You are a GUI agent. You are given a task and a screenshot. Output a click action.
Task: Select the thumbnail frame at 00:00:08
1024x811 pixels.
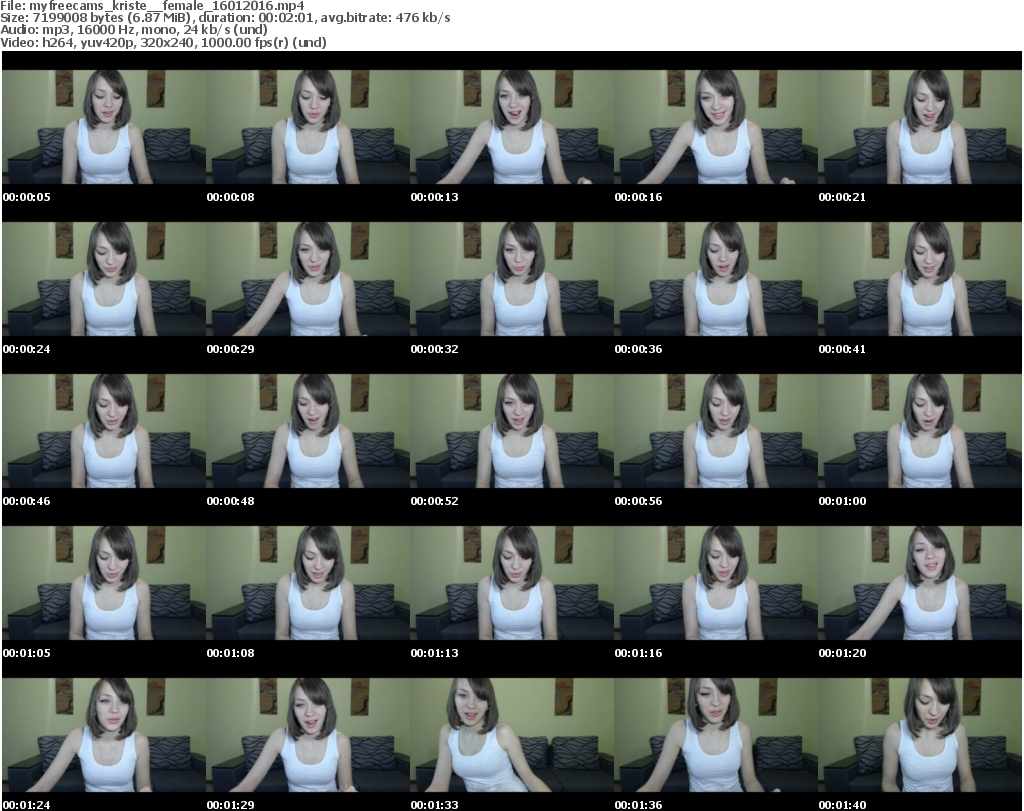pyautogui.click(x=308, y=127)
